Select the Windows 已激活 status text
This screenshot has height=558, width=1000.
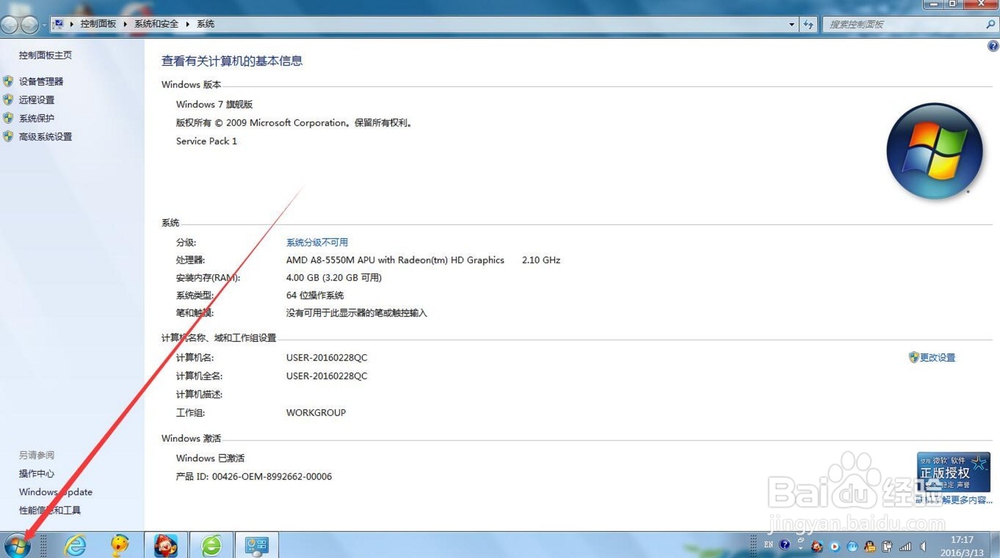(x=210, y=458)
